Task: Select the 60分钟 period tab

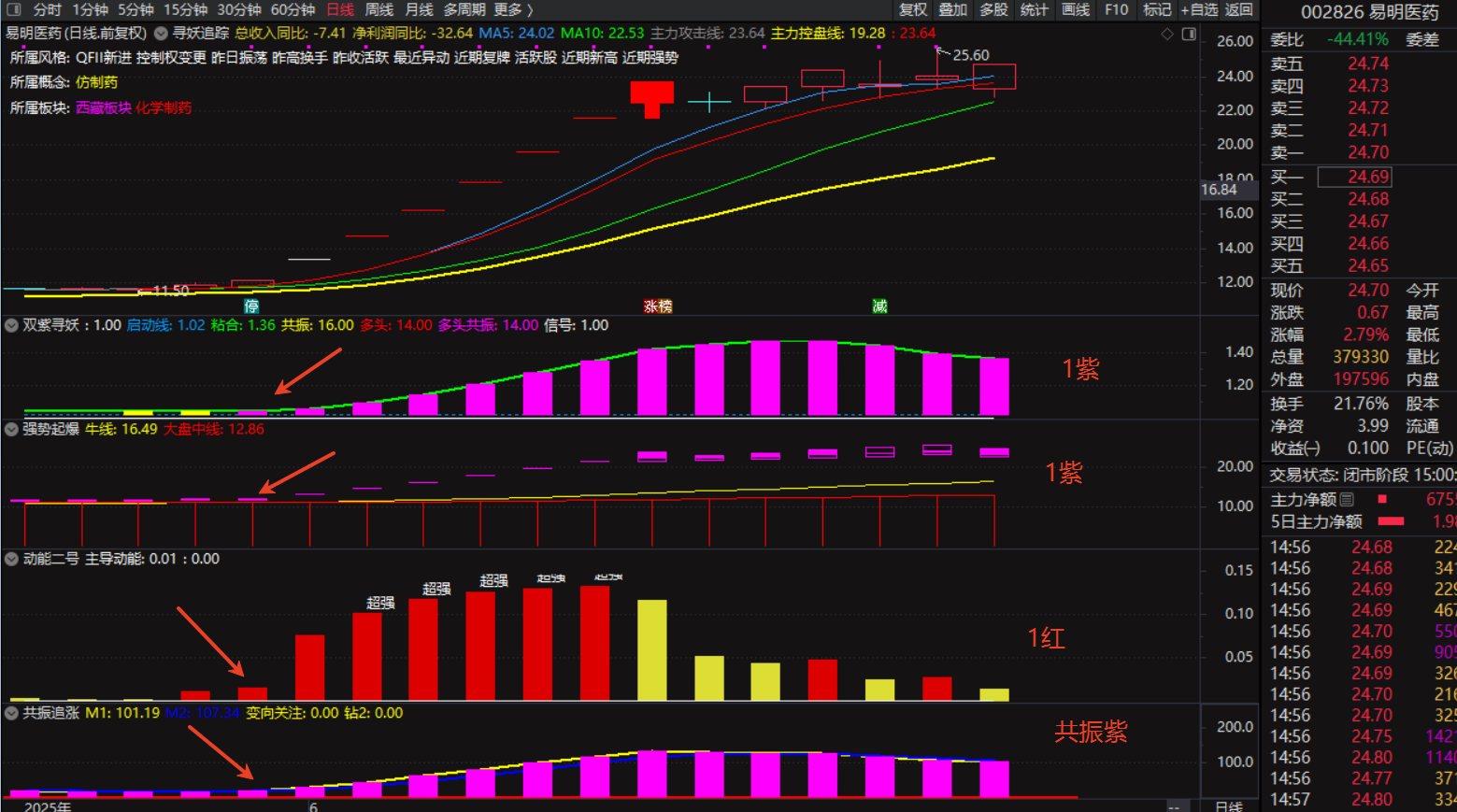Action: point(292,9)
